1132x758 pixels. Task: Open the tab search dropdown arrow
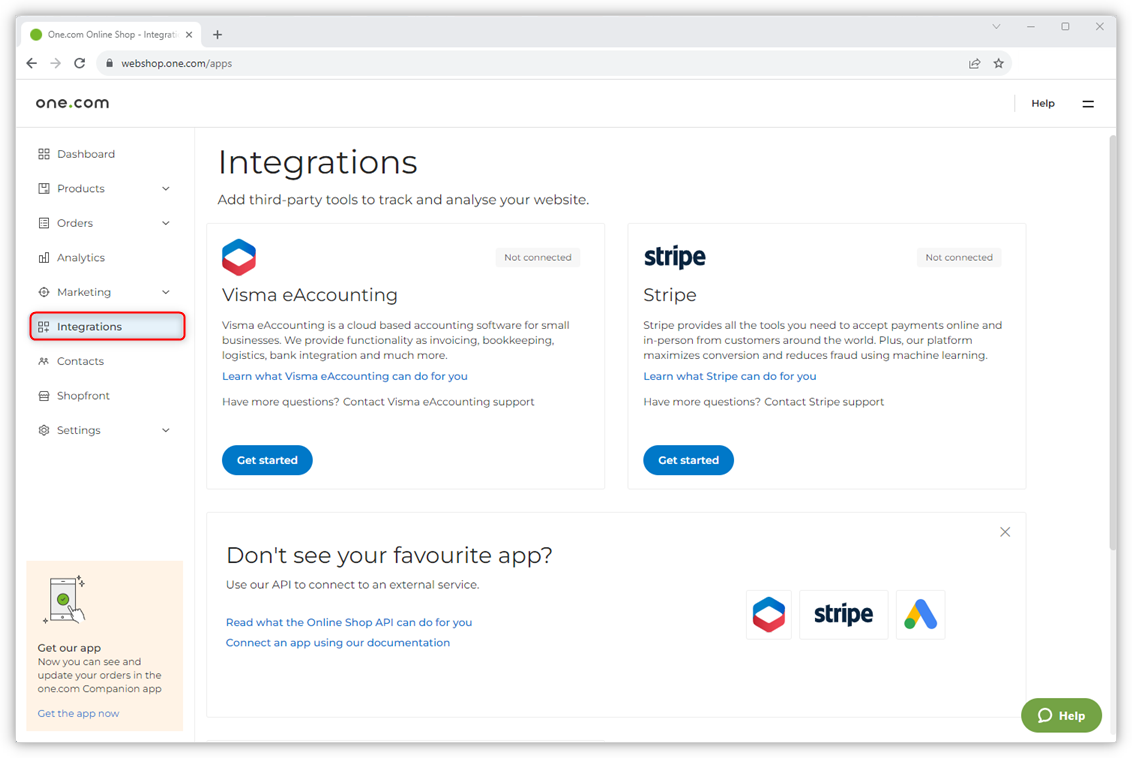(x=996, y=27)
